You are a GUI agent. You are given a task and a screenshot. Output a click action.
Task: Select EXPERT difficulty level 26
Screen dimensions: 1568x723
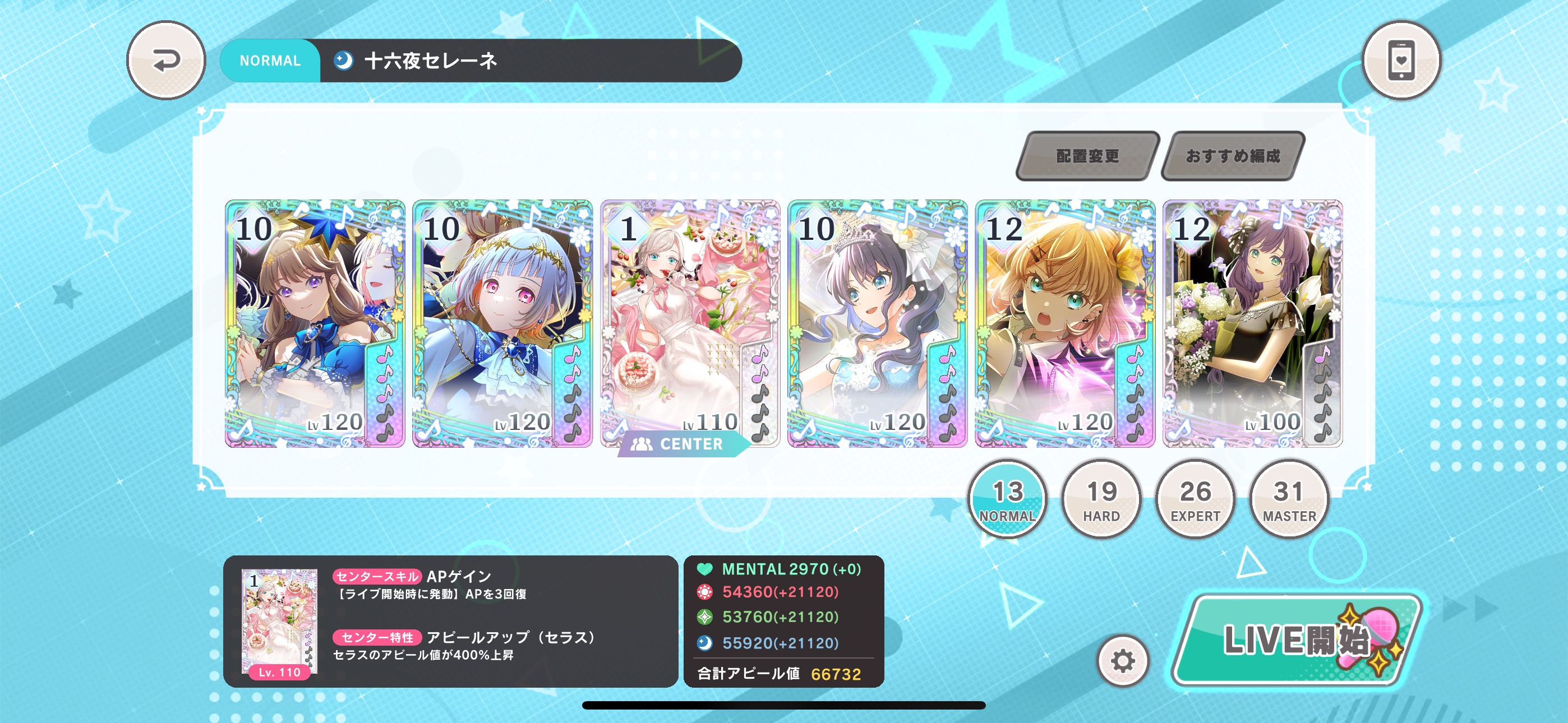(1195, 499)
